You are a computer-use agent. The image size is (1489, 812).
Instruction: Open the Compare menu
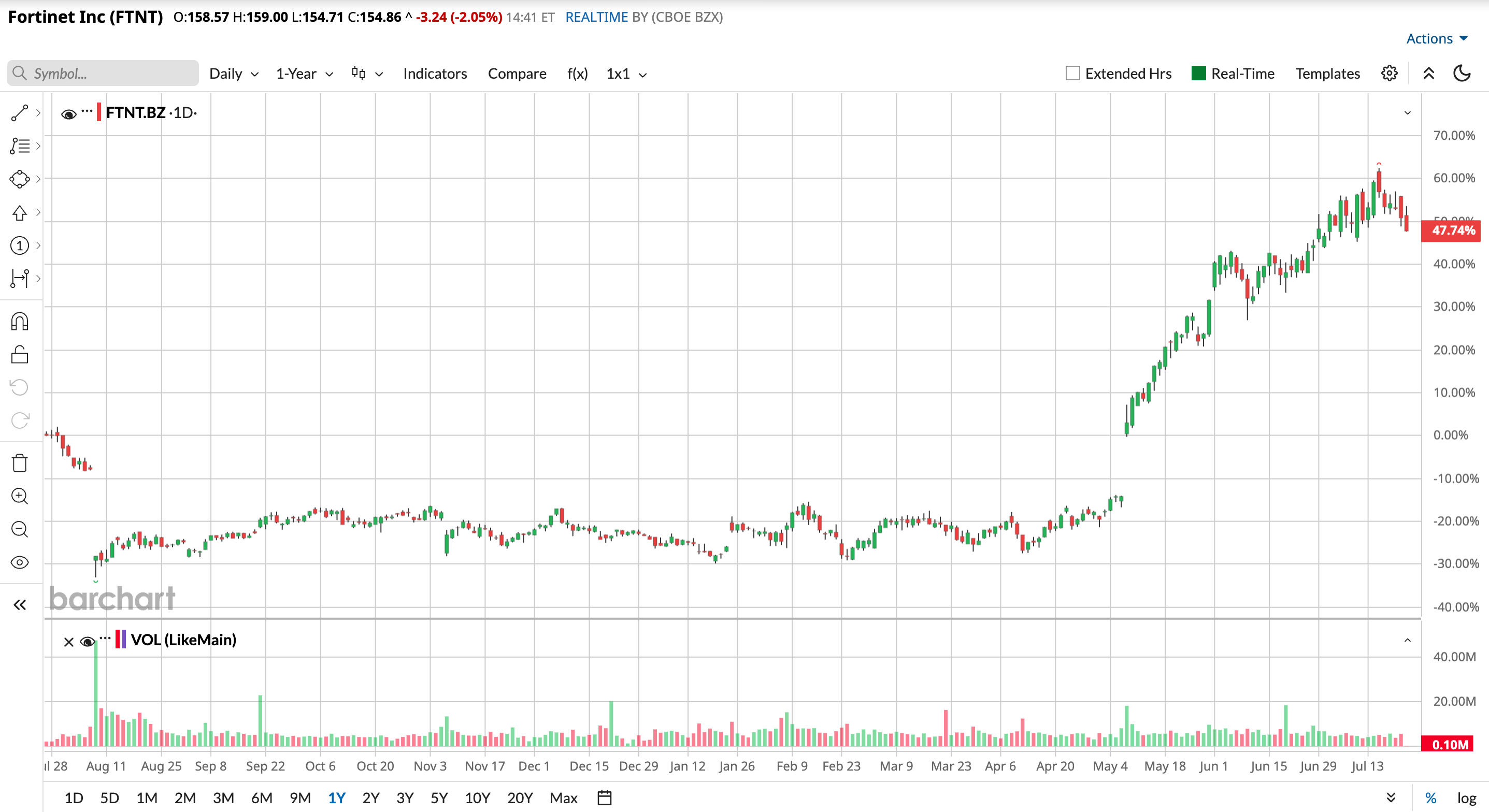click(x=517, y=74)
